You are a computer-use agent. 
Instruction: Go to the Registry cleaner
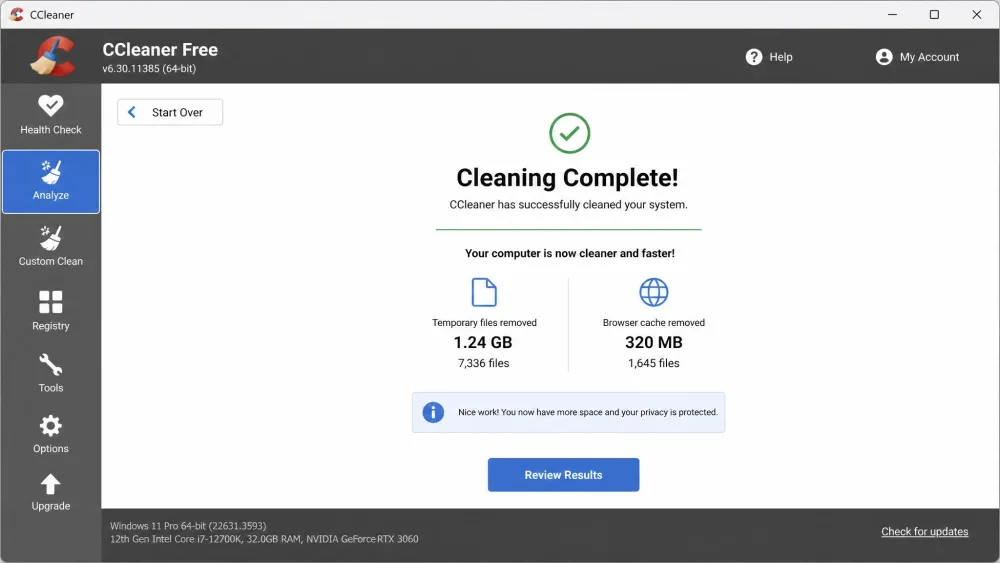[50, 311]
